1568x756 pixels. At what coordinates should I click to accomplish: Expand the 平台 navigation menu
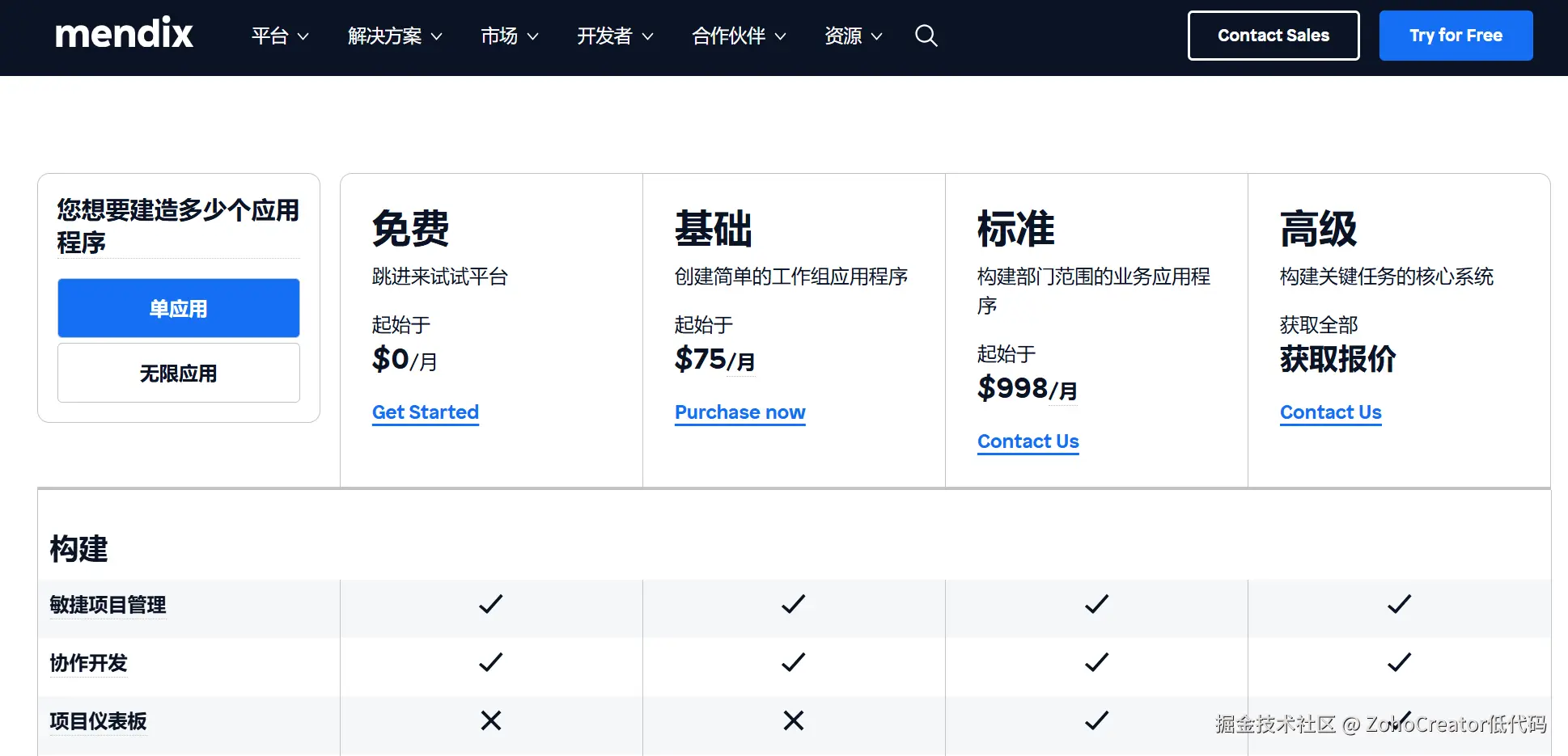click(280, 36)
